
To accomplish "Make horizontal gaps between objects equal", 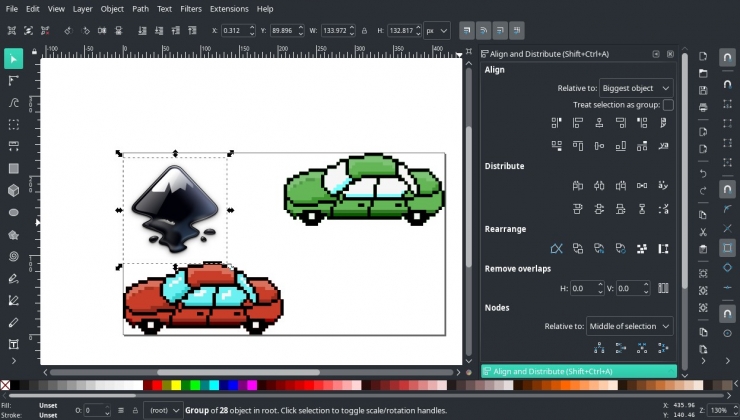I will (x=642, y=185).
